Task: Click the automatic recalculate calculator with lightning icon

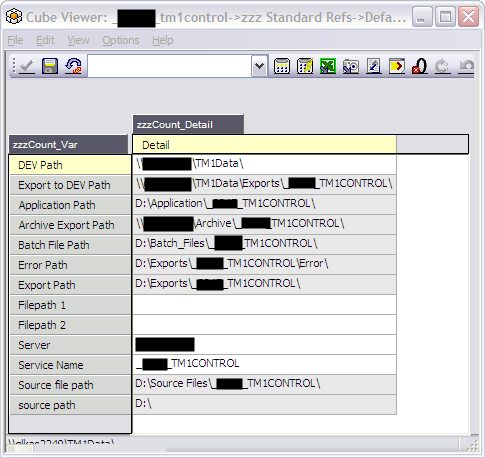Action: point(305,66)
